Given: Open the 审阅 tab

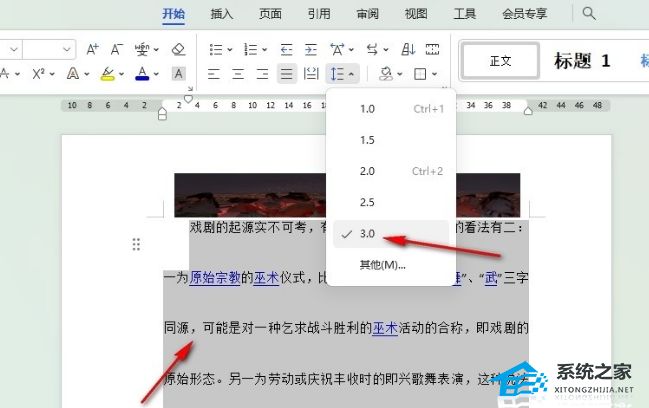Looking at the screenshot, I should click(x=368, y=14).
